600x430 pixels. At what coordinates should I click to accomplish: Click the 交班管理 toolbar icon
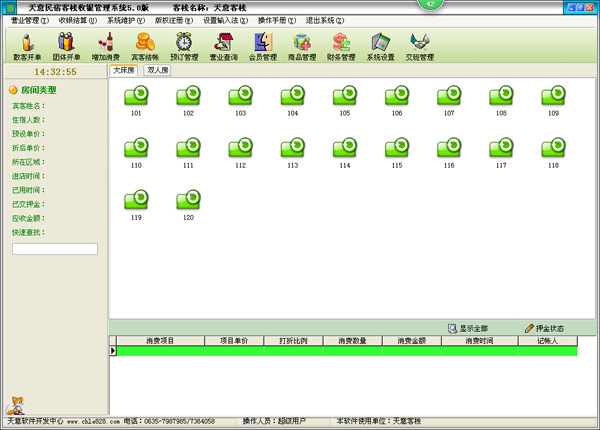point(420,46)
